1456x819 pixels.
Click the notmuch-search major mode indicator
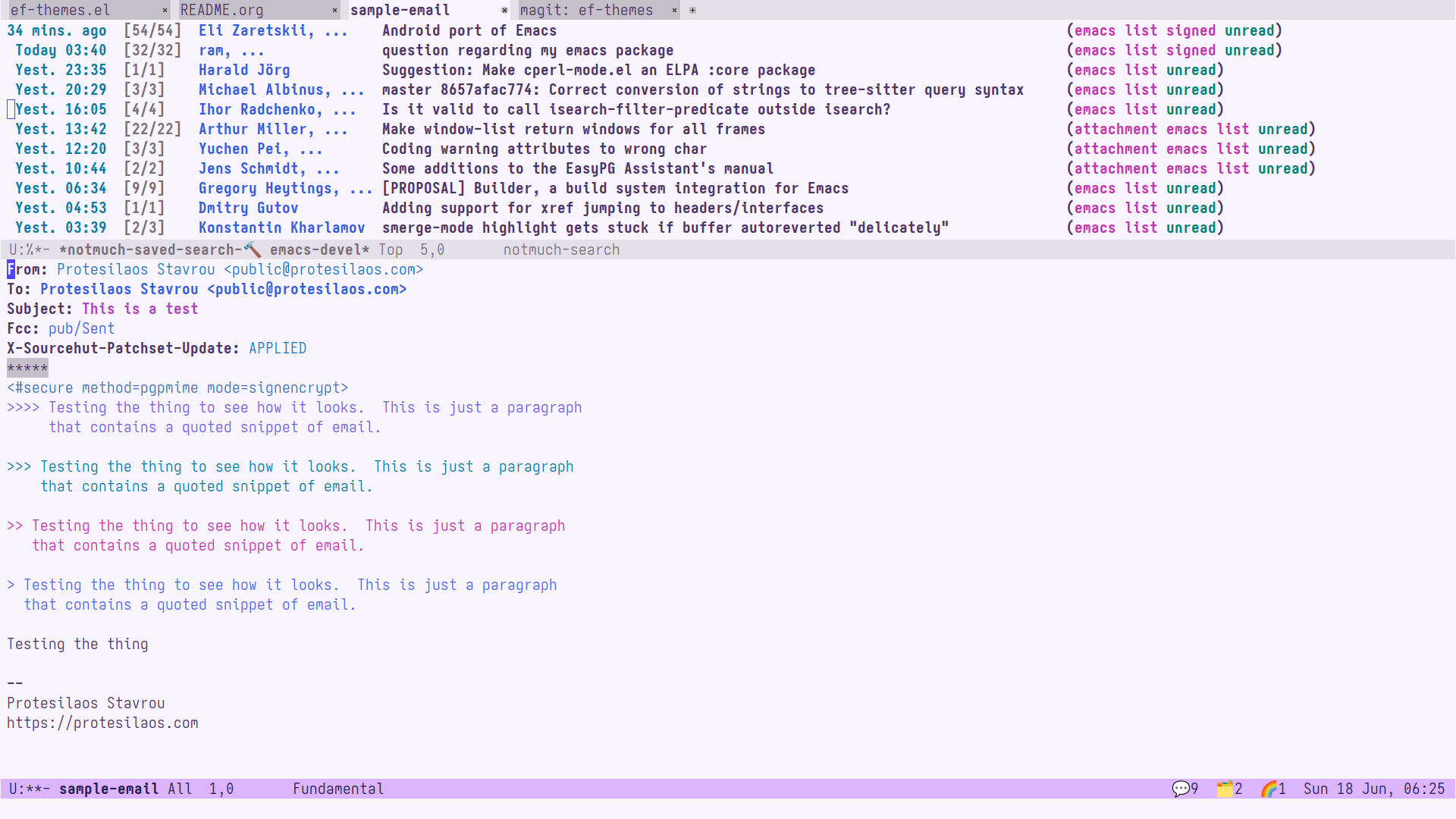561,249
